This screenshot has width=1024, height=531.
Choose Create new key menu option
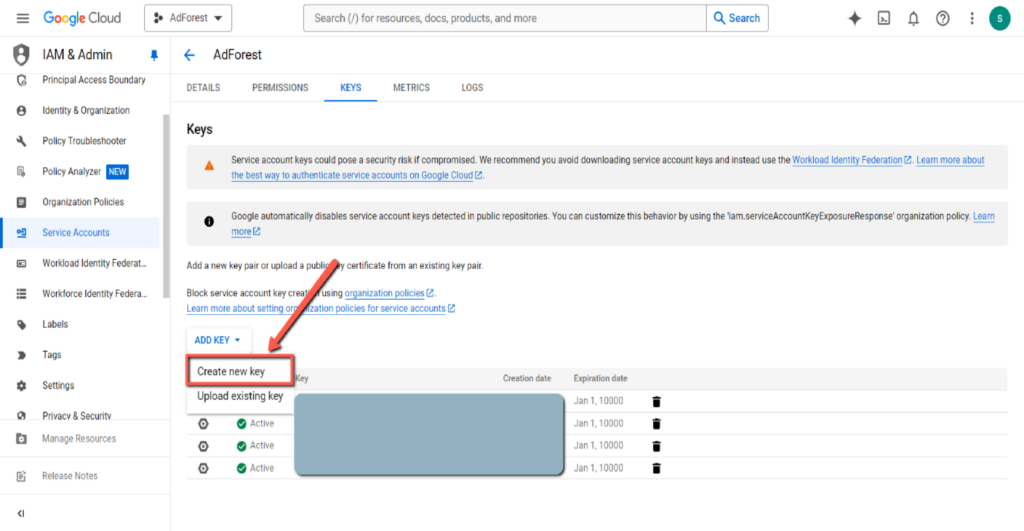click(240, 372)
